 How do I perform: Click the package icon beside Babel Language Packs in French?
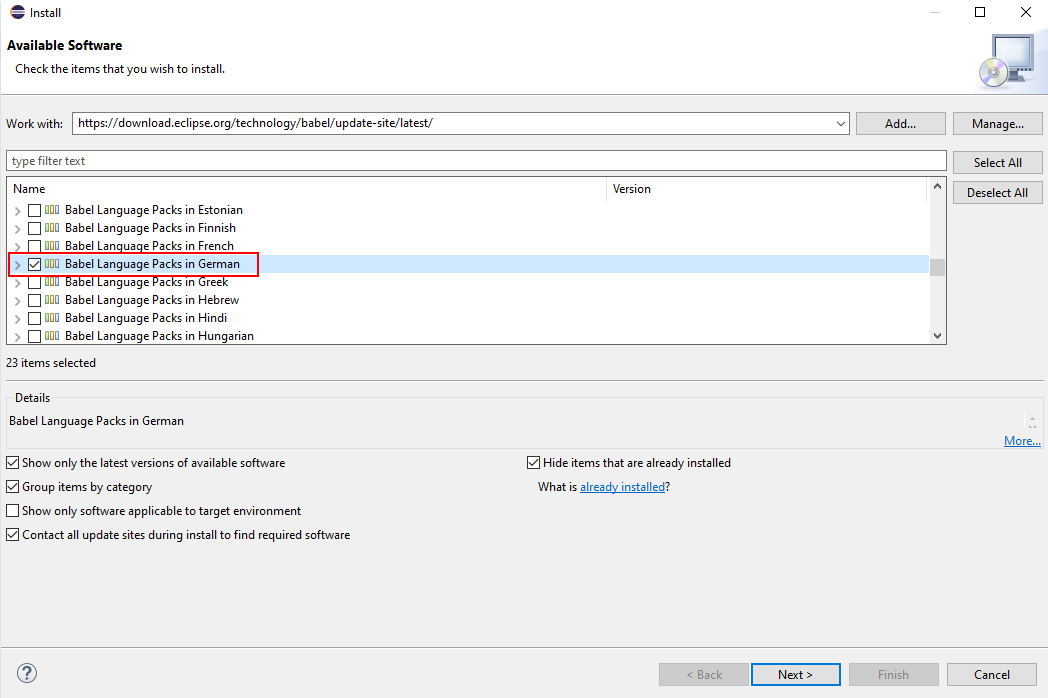tap(52, 245)
